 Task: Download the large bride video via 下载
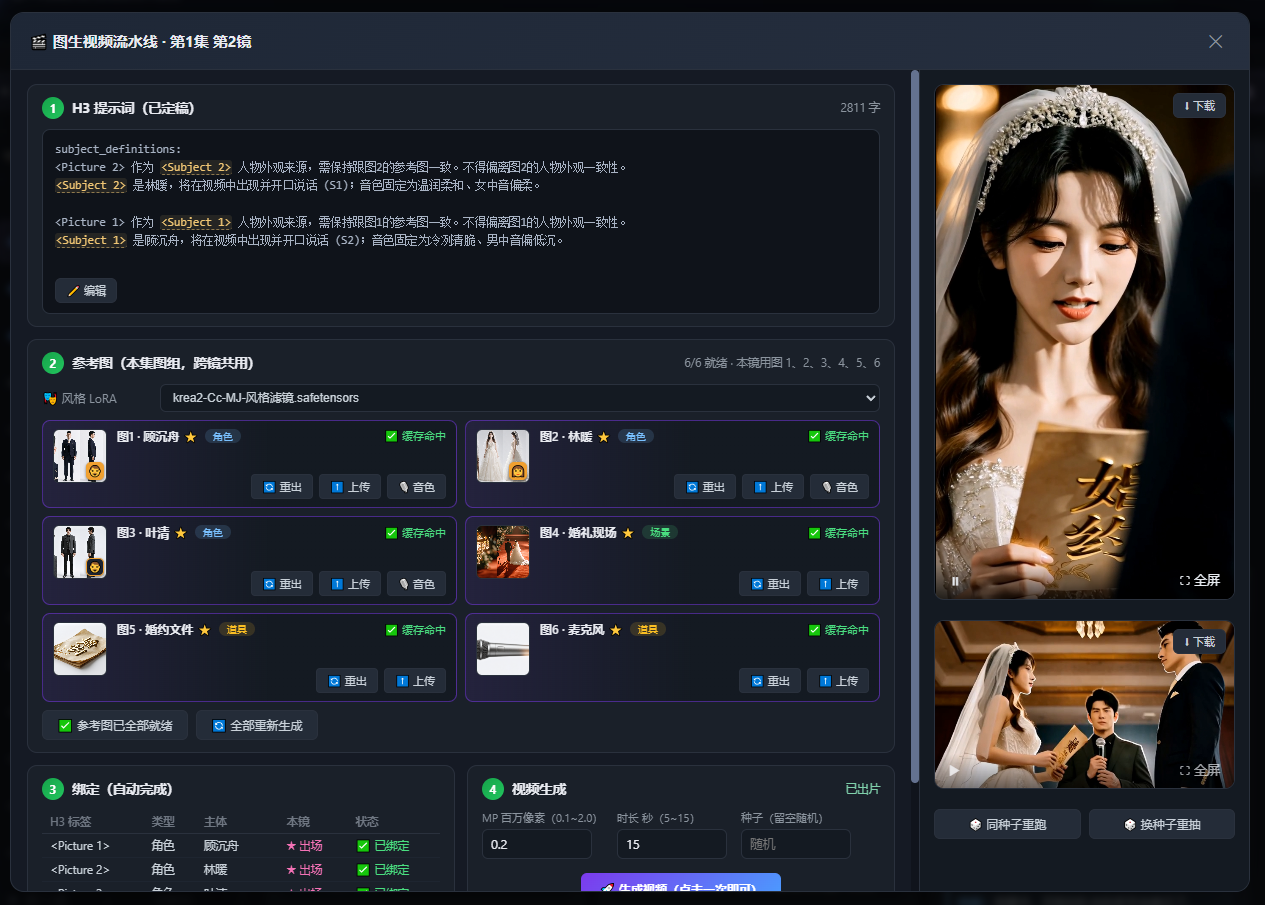coord(1199,105)
